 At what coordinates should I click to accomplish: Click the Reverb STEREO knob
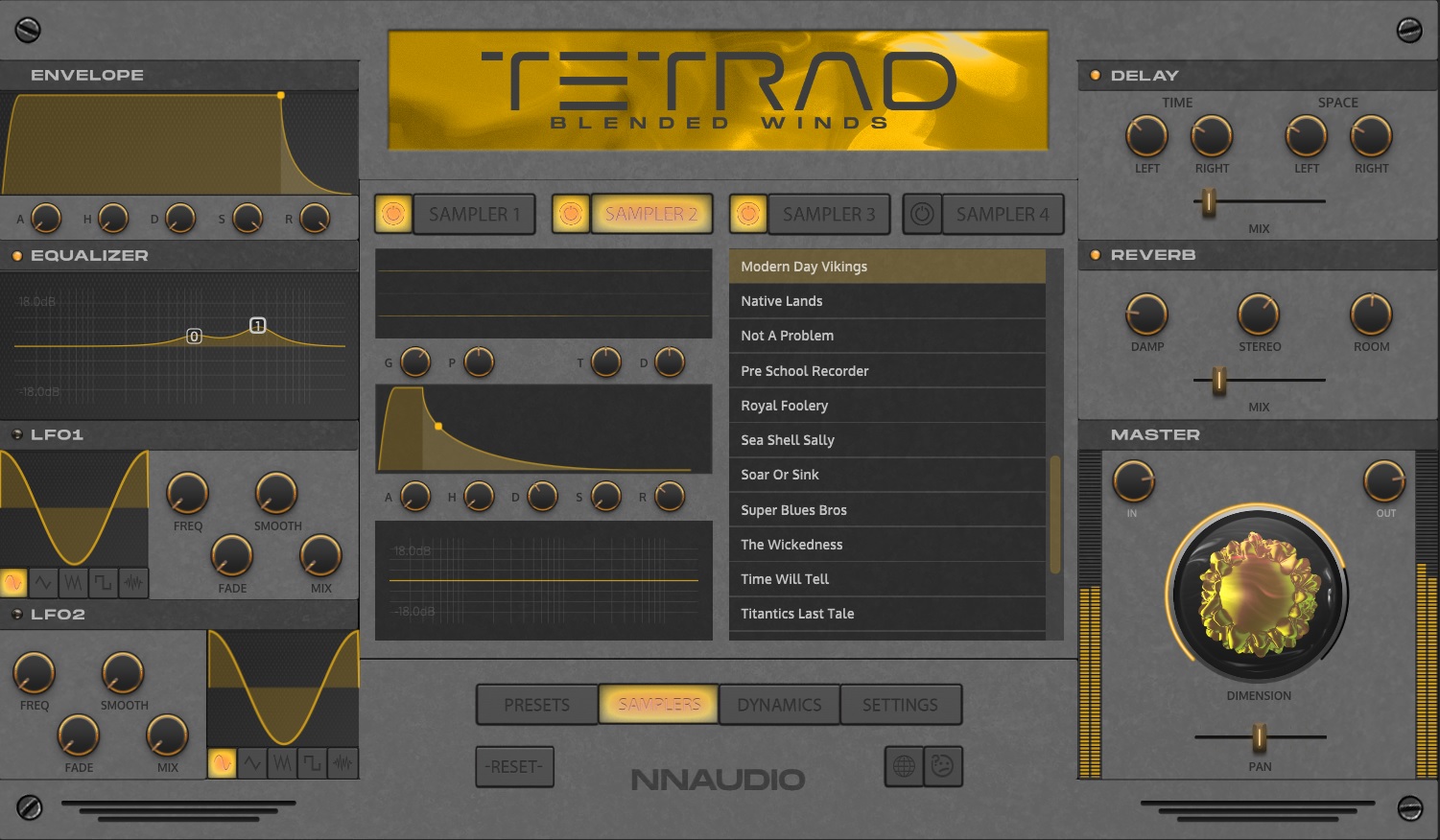1259,315
